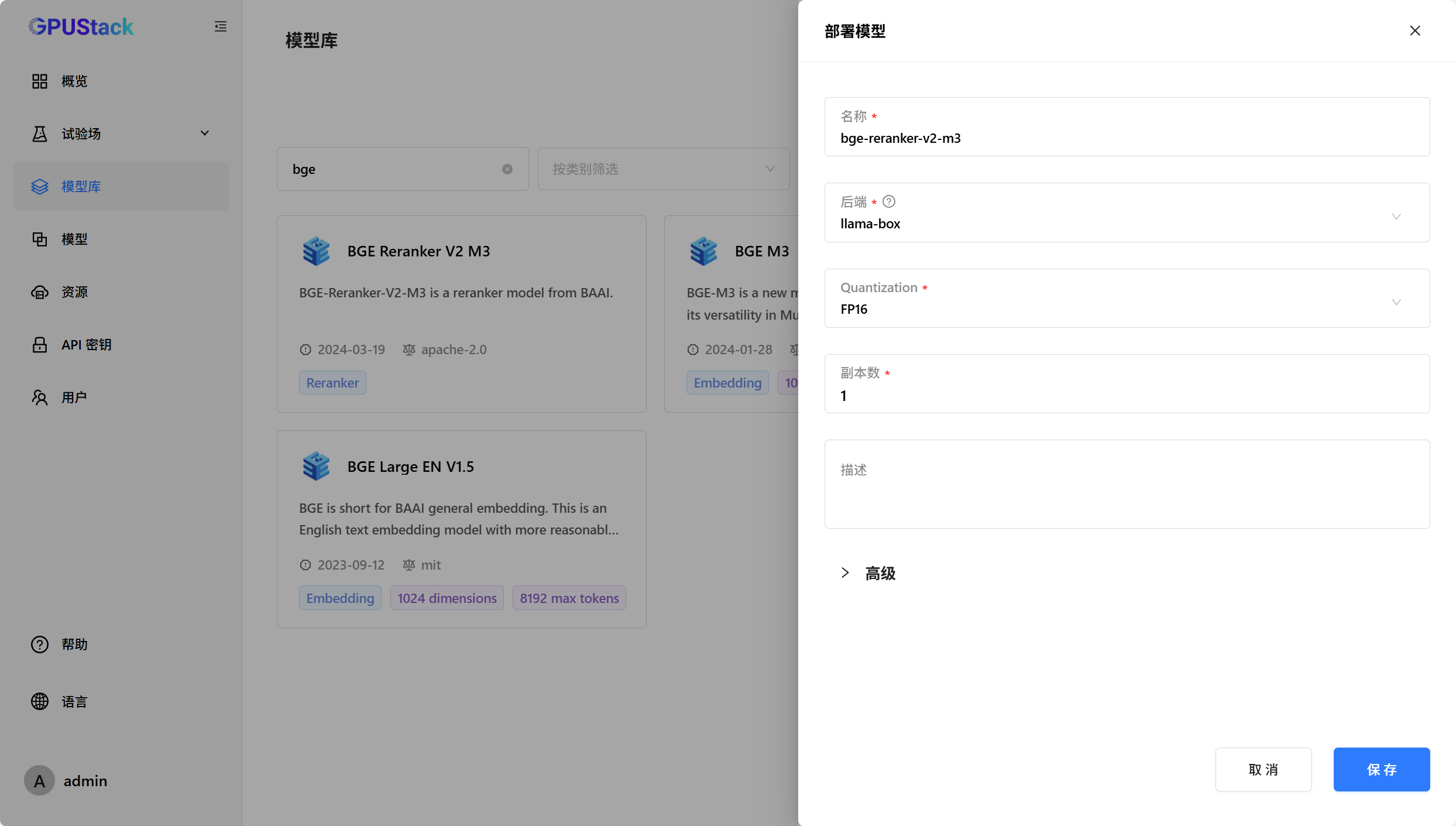Open the 语言 language globe icon
Screen dimensions: 1456x826
click(x=39, y=701)
